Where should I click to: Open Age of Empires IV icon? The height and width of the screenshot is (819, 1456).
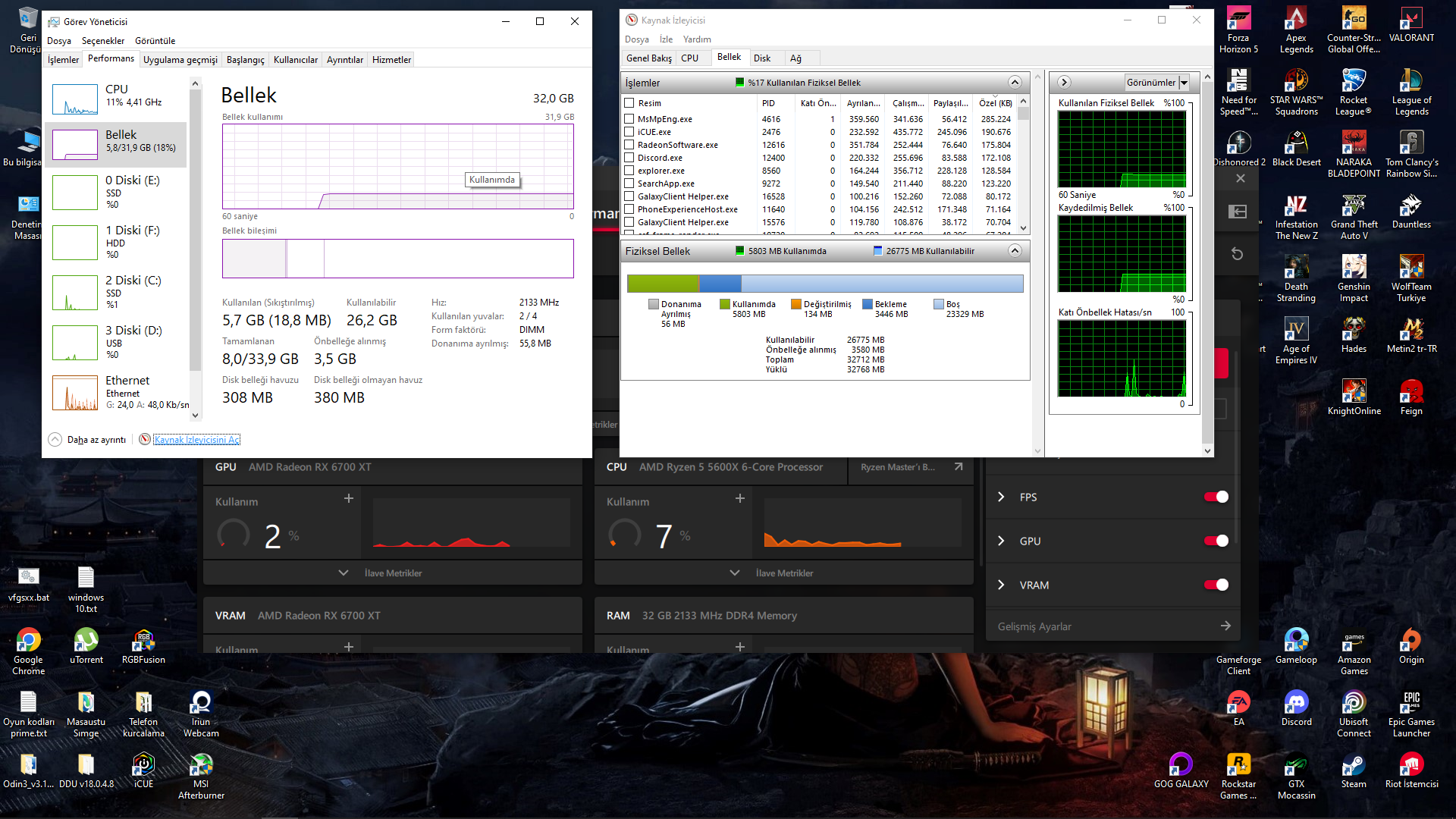click(x=1296, y=341)
